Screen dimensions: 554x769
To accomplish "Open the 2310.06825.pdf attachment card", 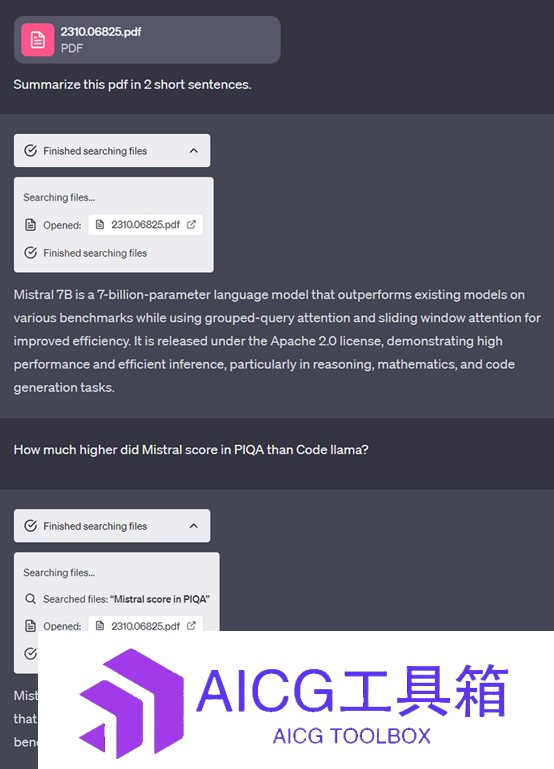I will click(147, 40).
